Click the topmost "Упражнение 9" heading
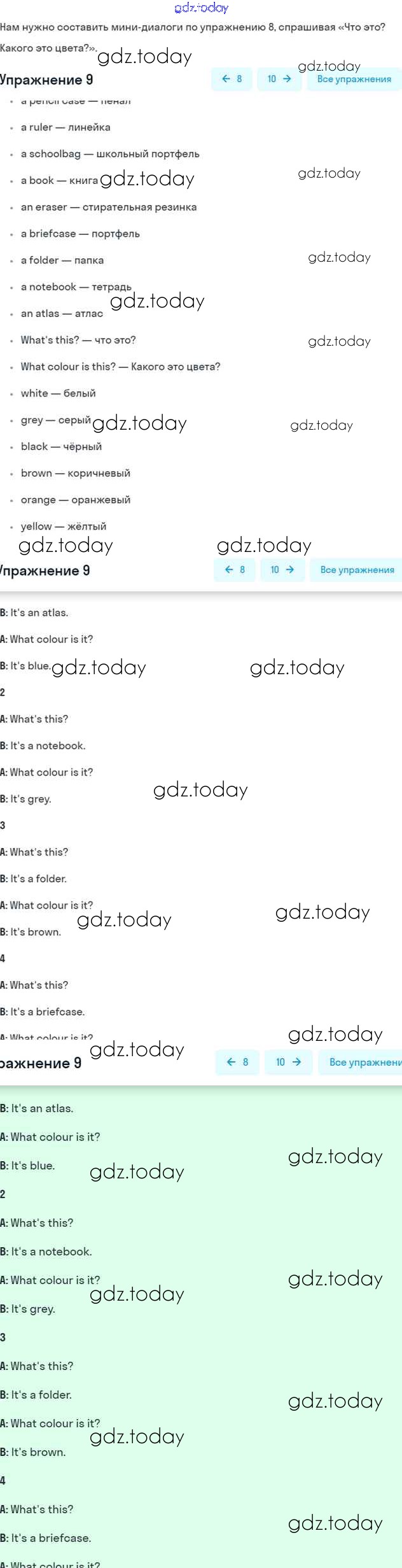Screen dimensions: 402x1568 (46, 80)
